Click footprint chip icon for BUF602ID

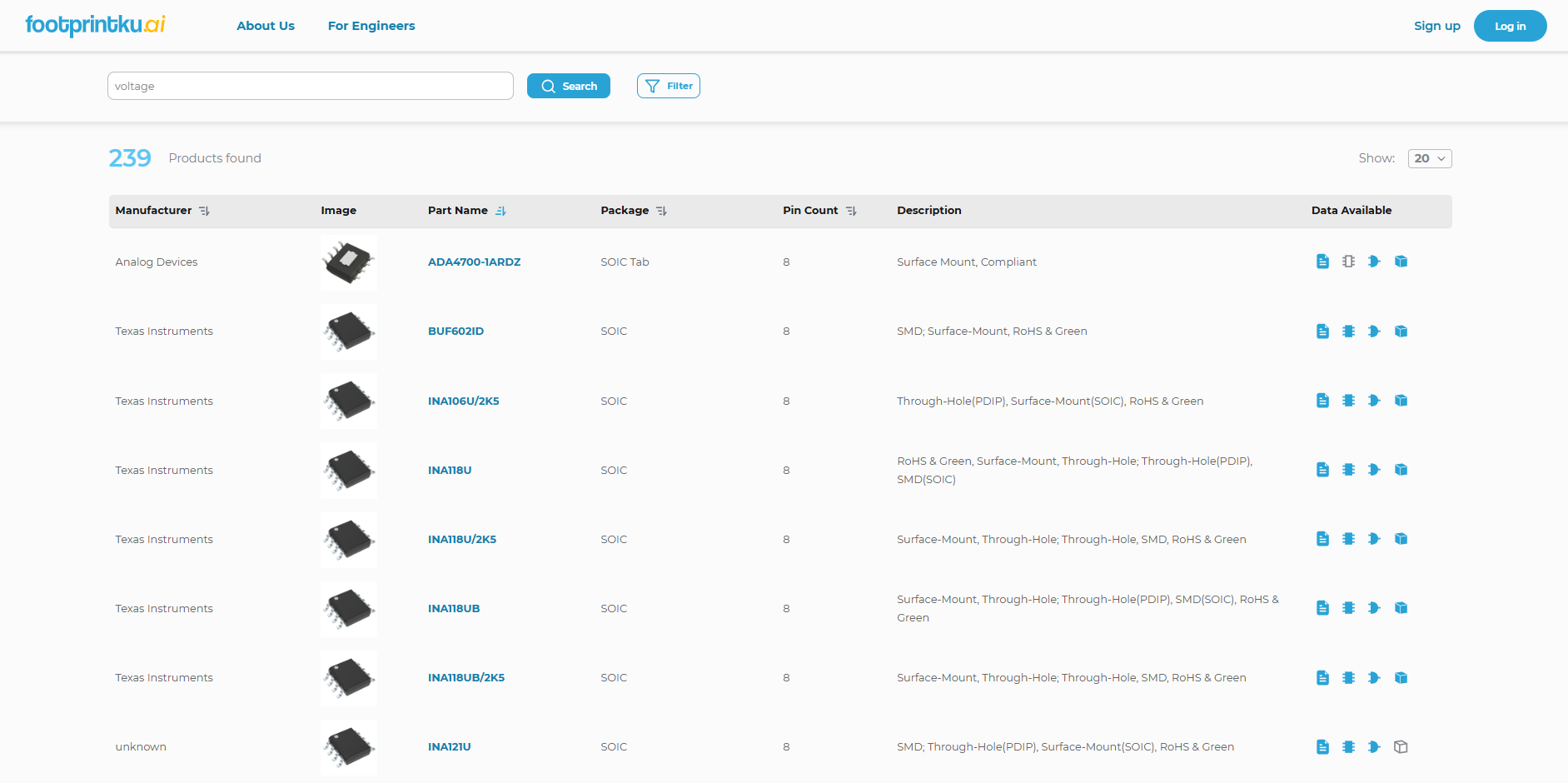pyautogui.click(x=1348, y=332)
